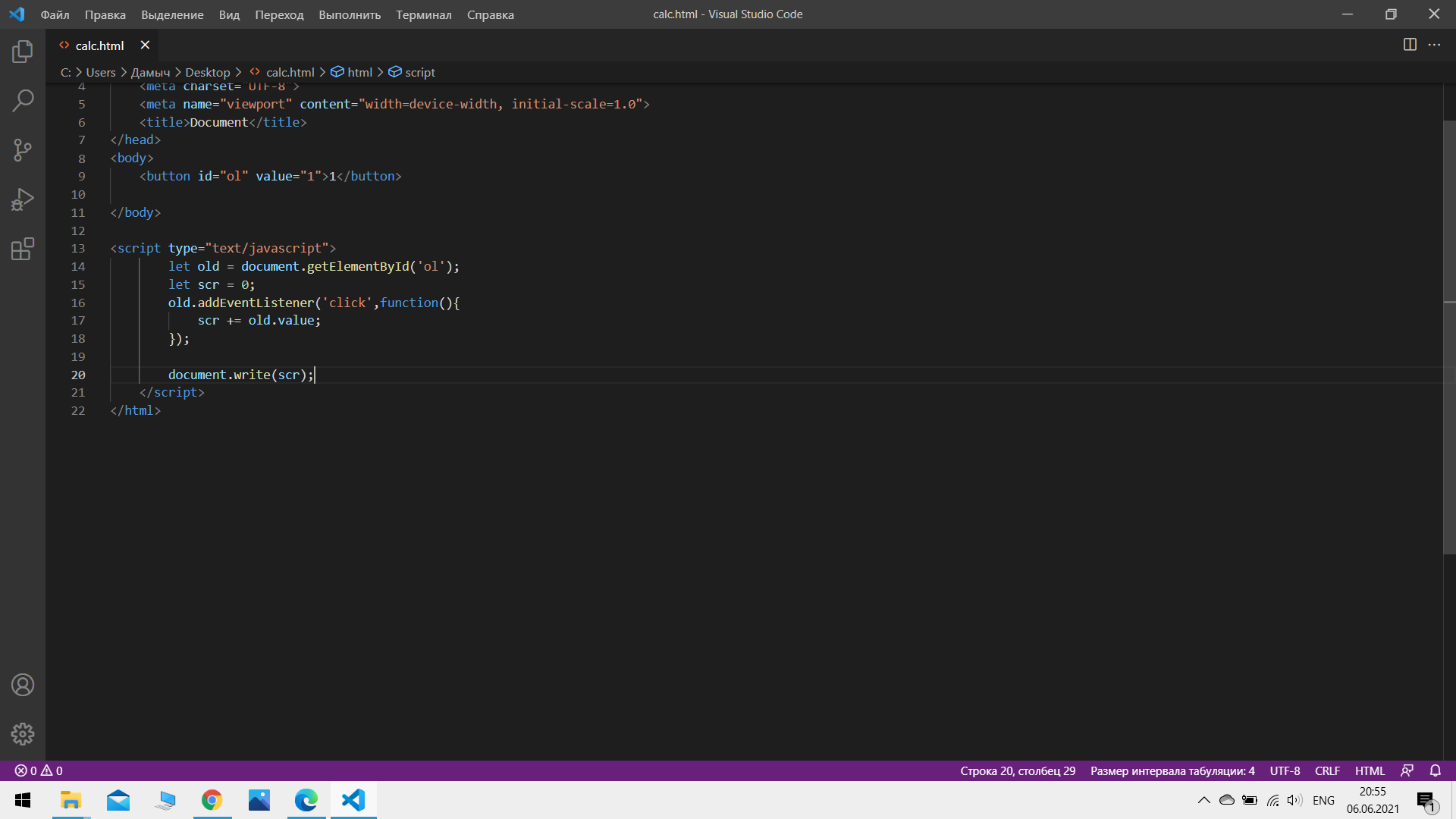Click on 'let scr = 0;' line
Image resolution: width=1456 pixels, height=819 pixels.
pyautogui.click(x=212, y=284)
